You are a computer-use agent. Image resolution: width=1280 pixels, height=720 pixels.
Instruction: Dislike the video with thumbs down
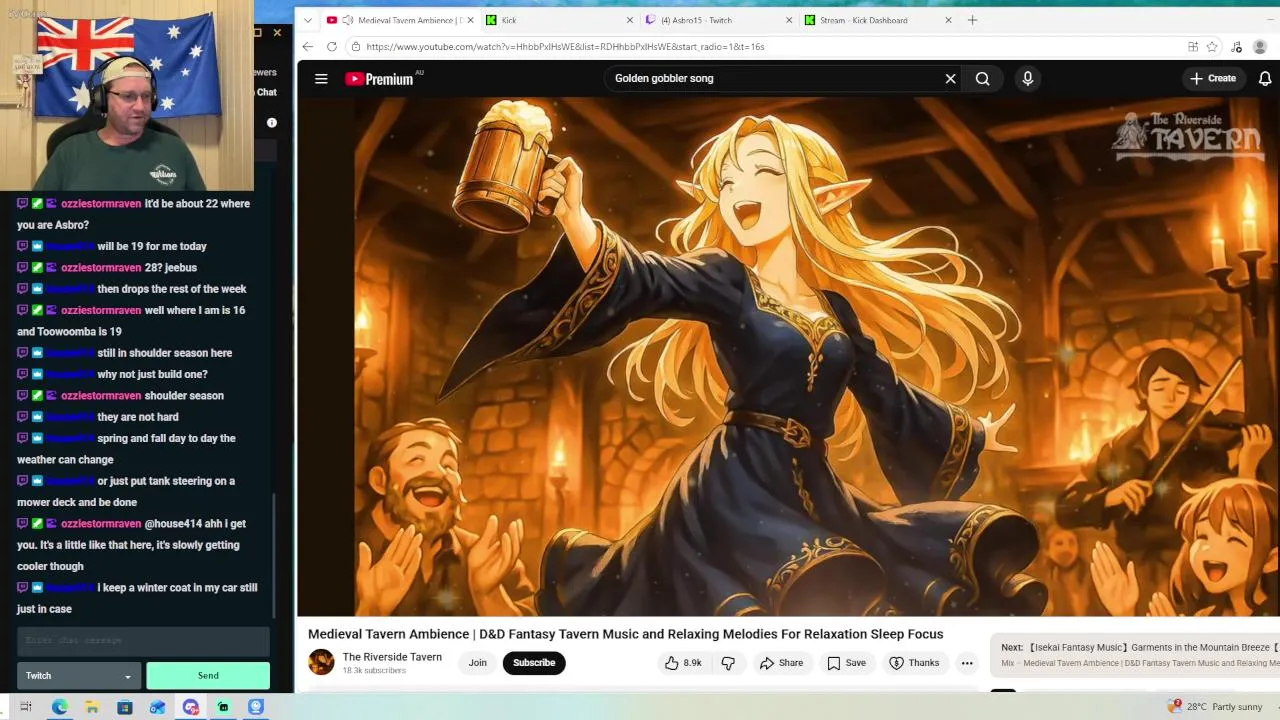point(728,663)
